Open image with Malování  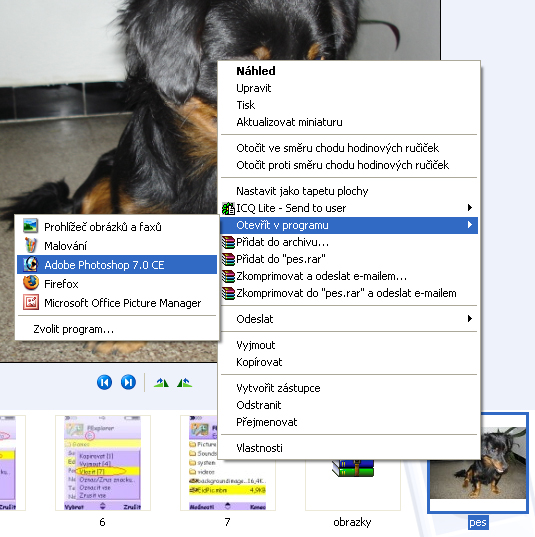click(x=117, y=246)
